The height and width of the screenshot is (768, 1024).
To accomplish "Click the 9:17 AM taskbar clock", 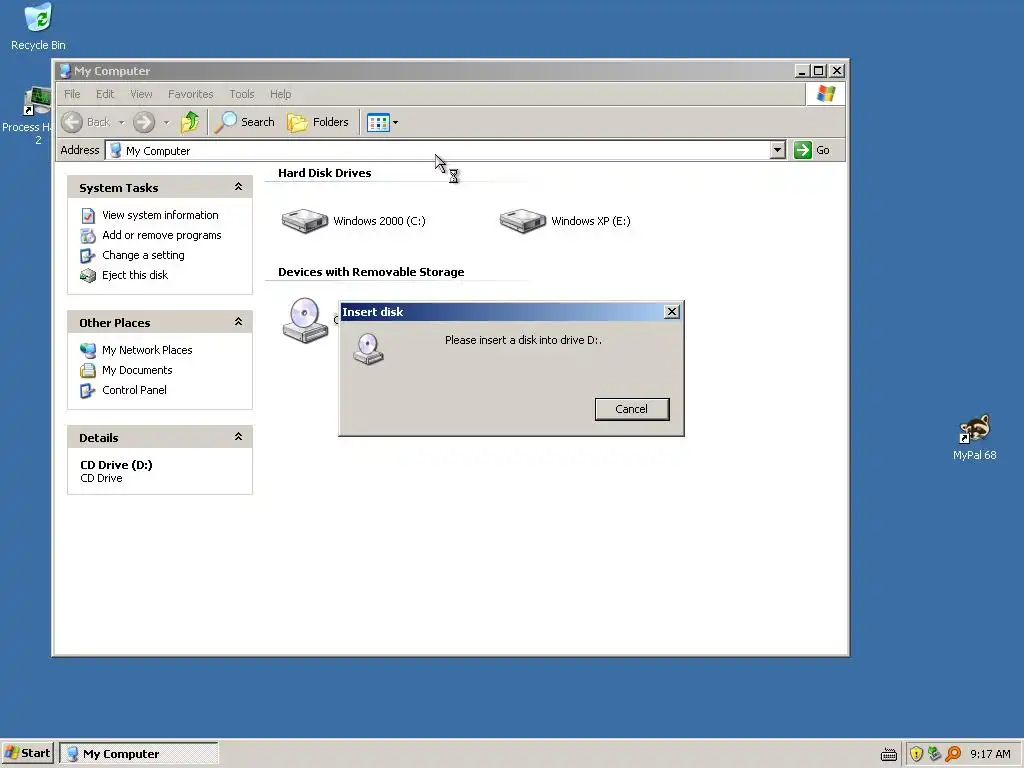I will coord(990,754).
